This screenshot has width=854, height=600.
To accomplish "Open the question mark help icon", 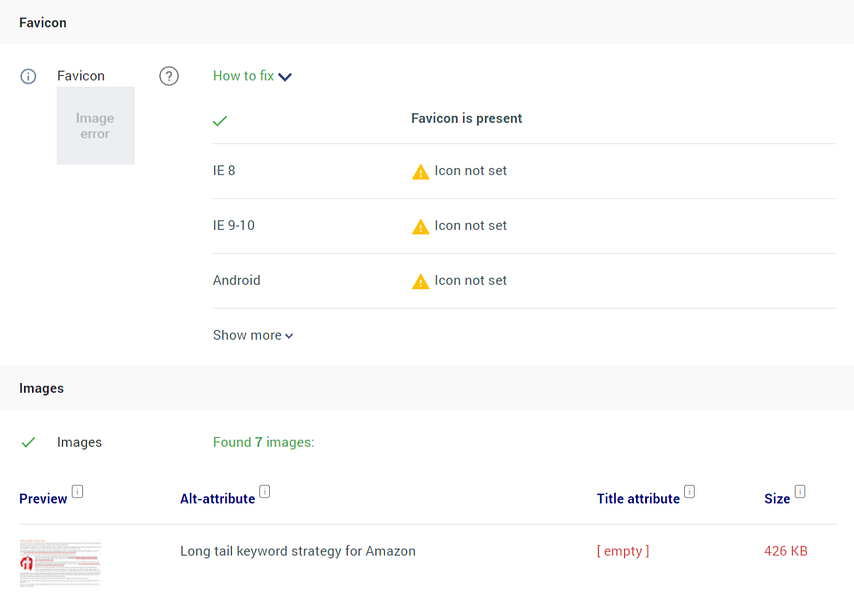I will coord(169,76).
